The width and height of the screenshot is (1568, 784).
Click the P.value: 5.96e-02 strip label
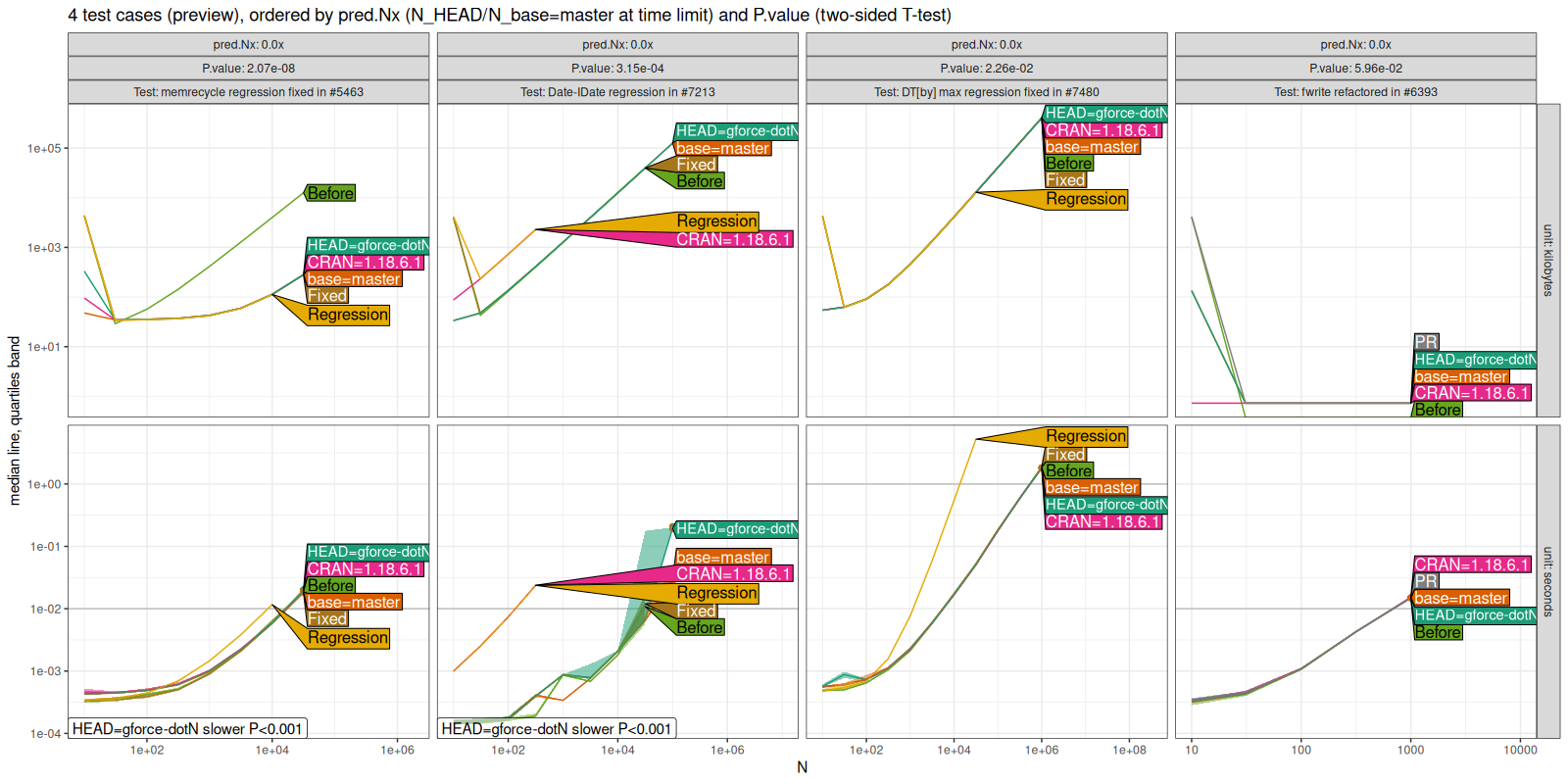pyautogui.click(x=1355, y=69)
